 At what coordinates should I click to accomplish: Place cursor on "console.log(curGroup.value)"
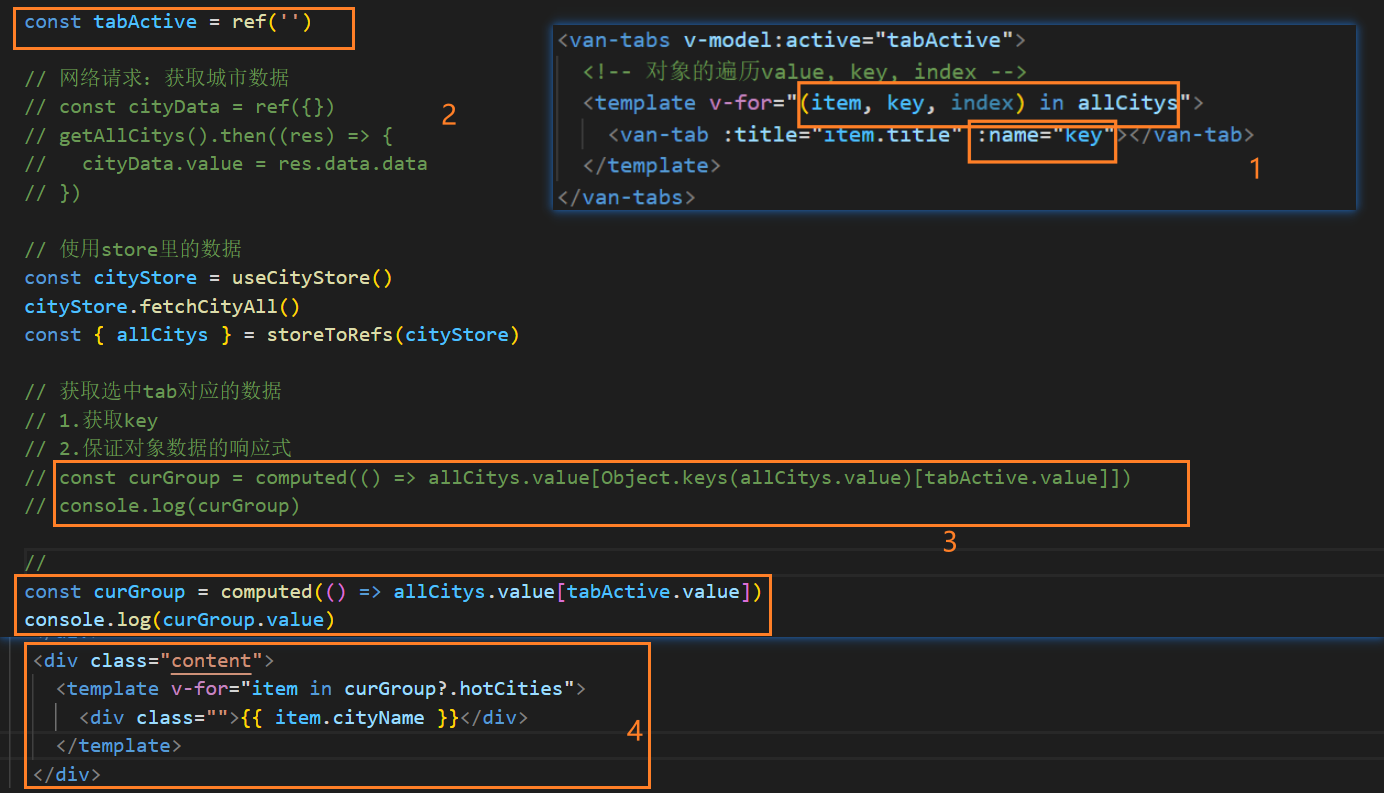(x=180, y=620)
